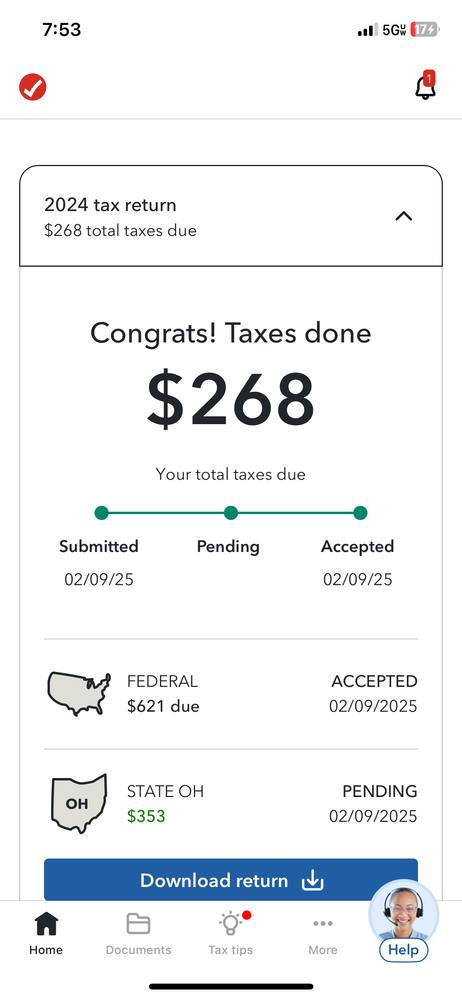Tap the battery status indicator

coord(424,29)
